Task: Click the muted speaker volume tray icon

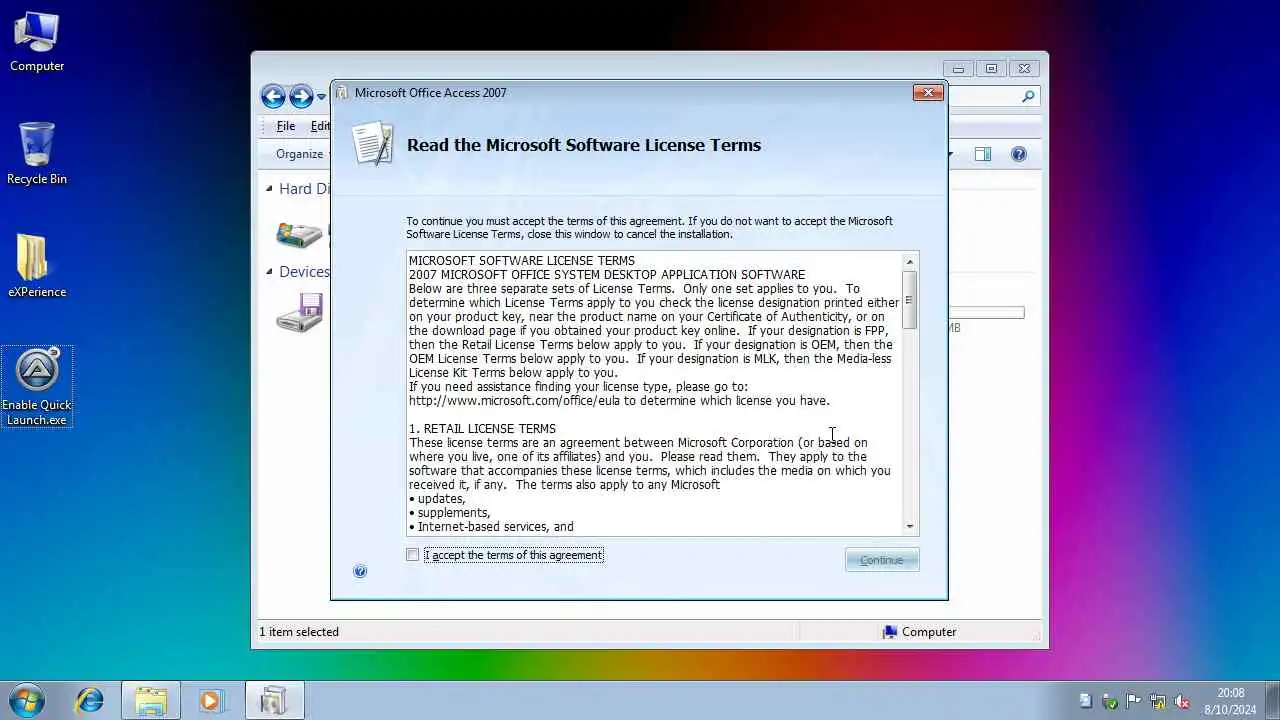Action: (1181, 701)
